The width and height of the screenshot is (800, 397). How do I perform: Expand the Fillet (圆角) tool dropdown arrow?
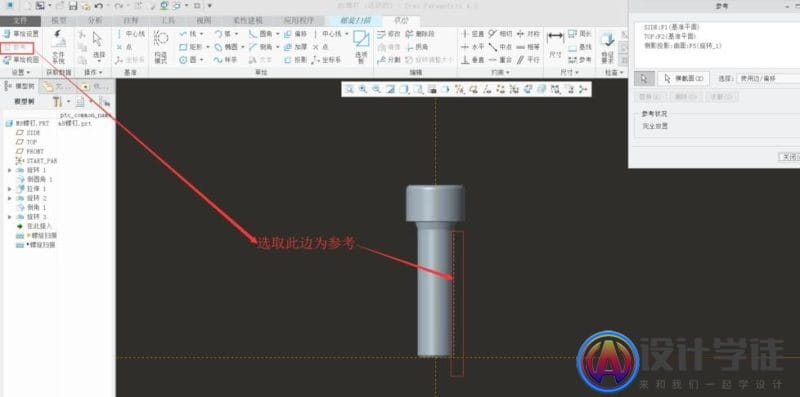point(278,34)
